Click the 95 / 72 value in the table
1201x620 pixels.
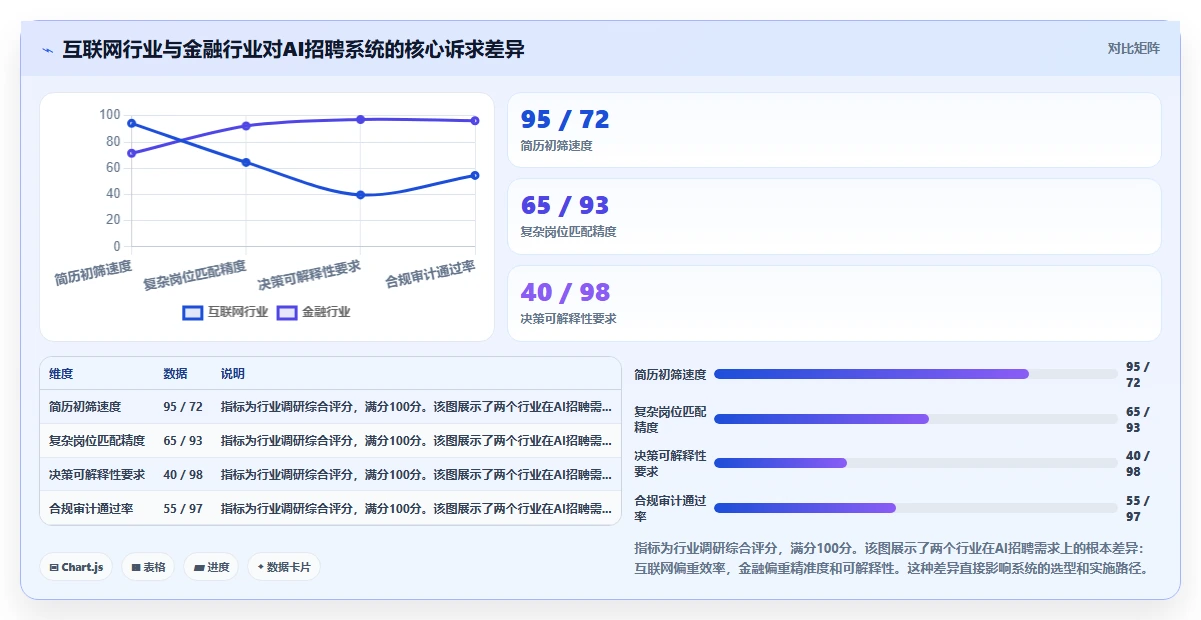click(x=183, y=407)
